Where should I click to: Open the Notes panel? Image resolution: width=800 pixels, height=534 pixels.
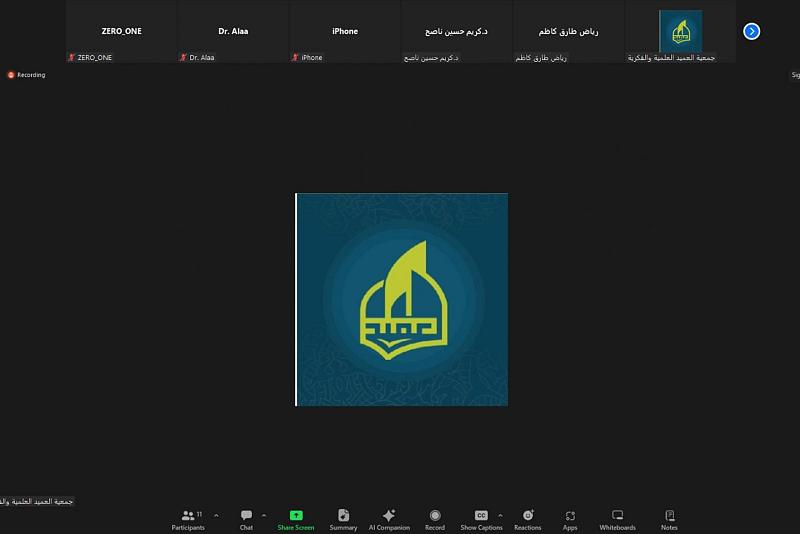[x=669, y=520]
